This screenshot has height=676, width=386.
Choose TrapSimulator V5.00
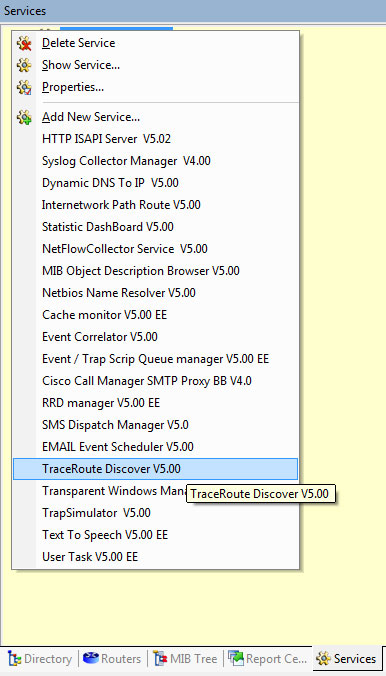click(x=155, y=513)
